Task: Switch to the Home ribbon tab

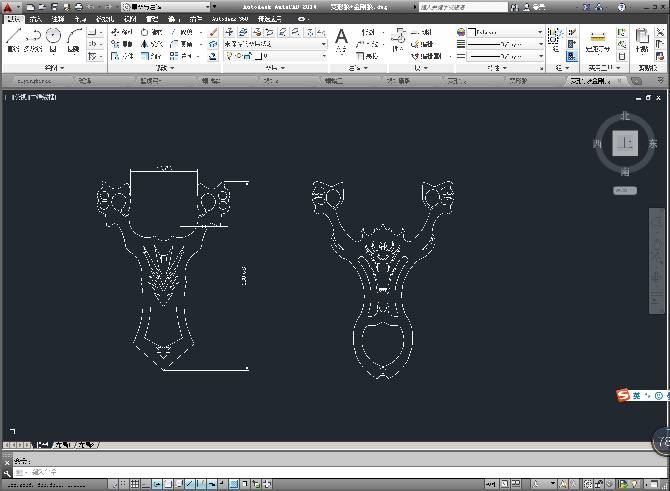Action: coord(14,19)
